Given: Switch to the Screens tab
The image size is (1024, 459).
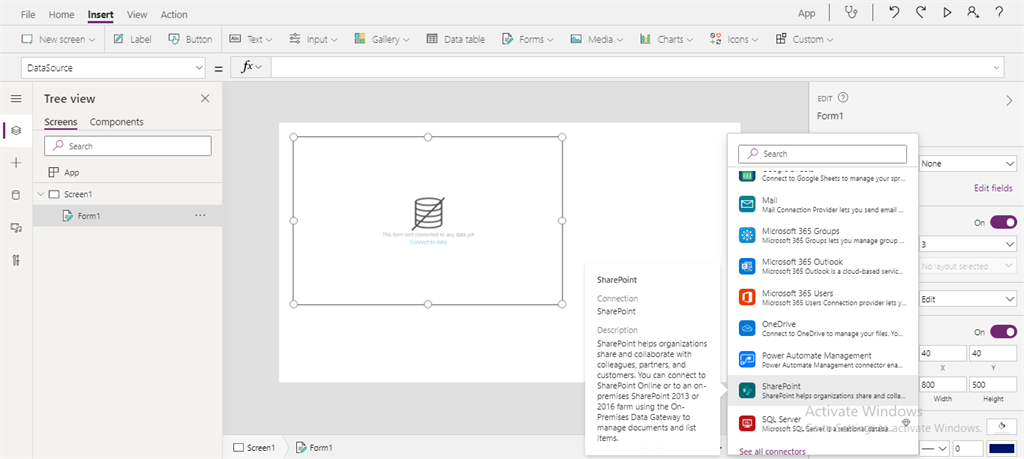Looking at the screenshot, I should pyautogui.click(x=61, y=121).
